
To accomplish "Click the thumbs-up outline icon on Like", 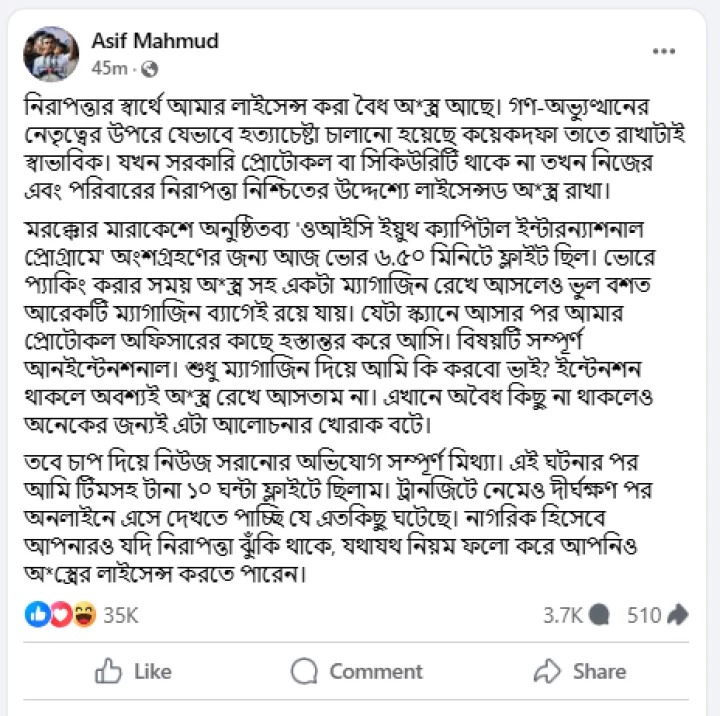I will click(108, 671).
